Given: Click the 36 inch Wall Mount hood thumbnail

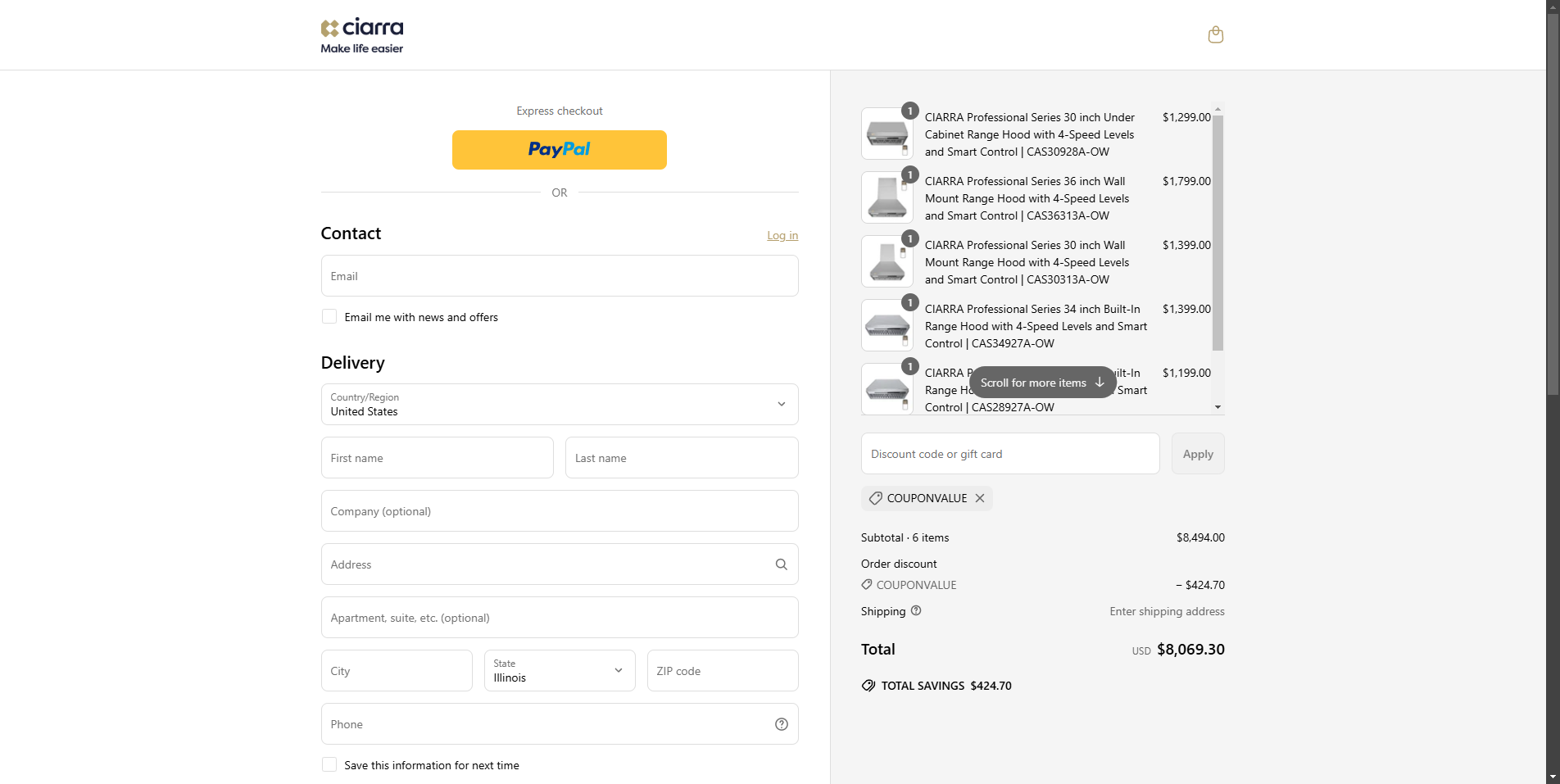Looking at the screenshot, I should pos(887,197).
